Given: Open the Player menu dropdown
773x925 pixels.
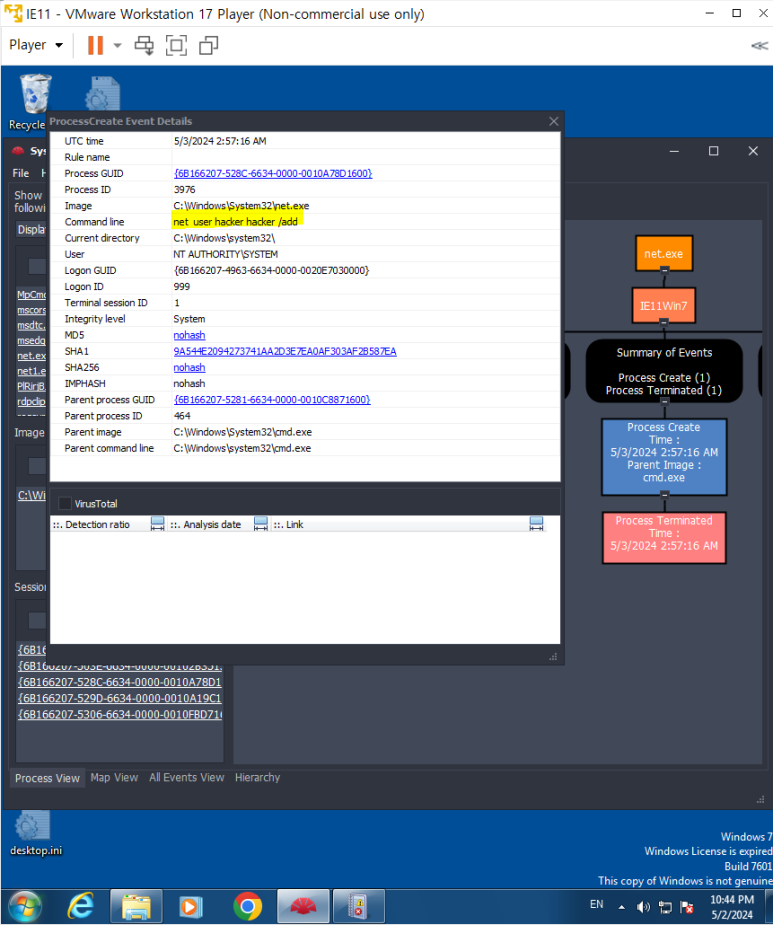Looking at the screenshot, I should pos(36,45).
